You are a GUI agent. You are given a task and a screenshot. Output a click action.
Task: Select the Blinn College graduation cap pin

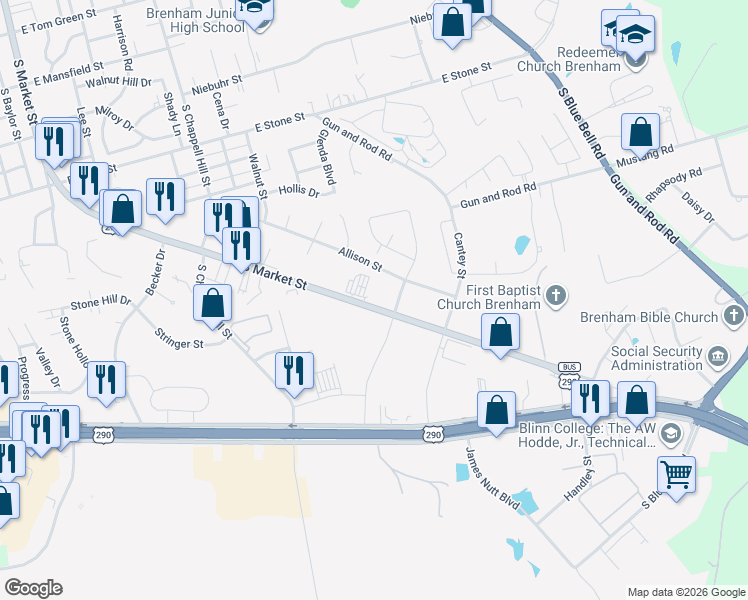coord(671,434)
